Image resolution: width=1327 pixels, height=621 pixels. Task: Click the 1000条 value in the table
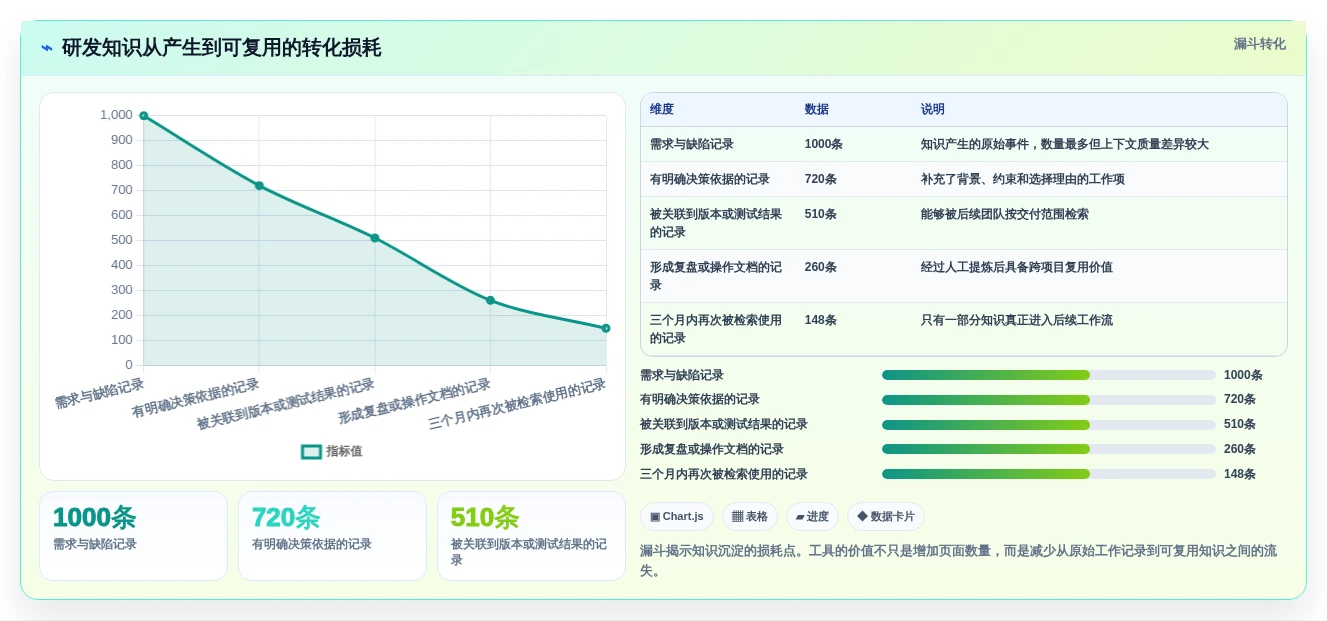coord(824,144)
